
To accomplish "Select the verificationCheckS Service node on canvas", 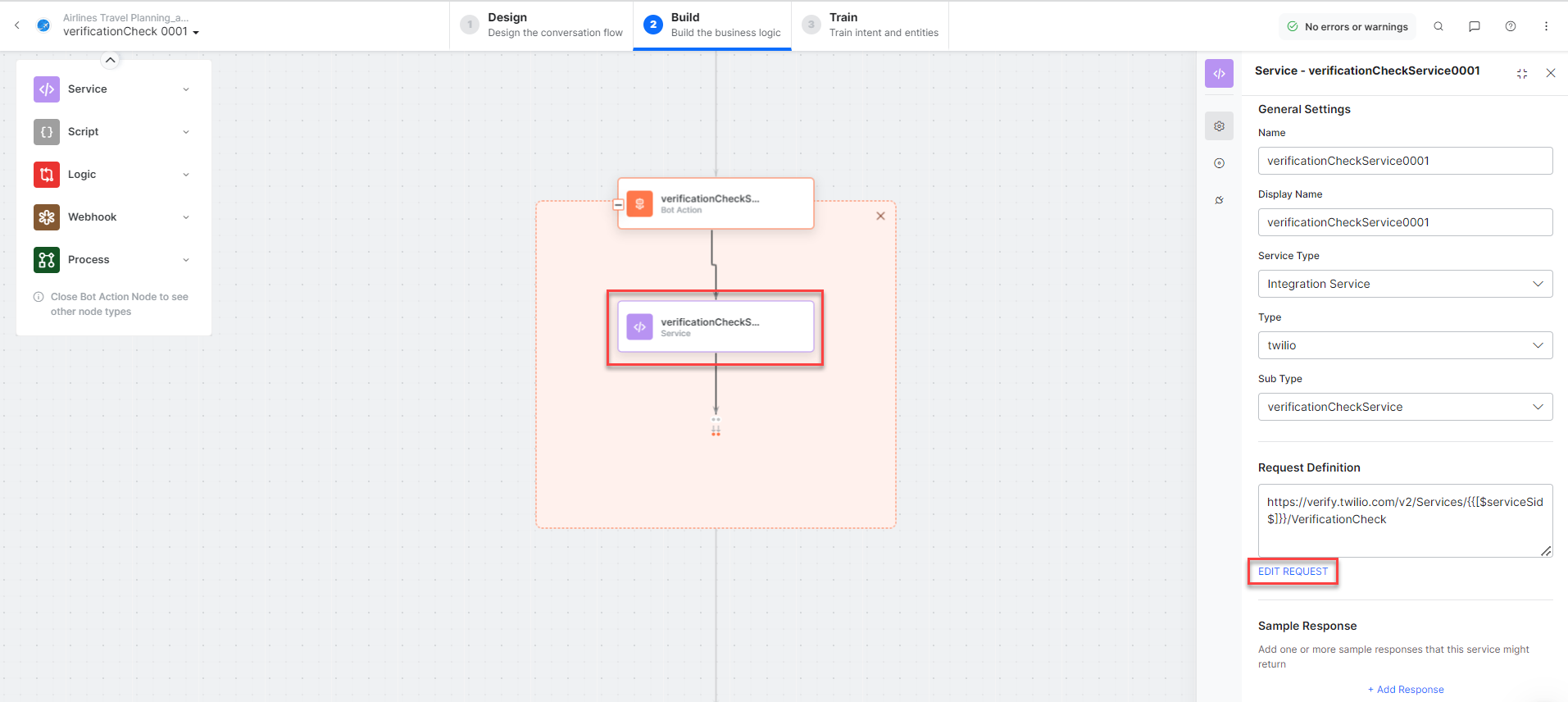I will [x=715, y=327].
